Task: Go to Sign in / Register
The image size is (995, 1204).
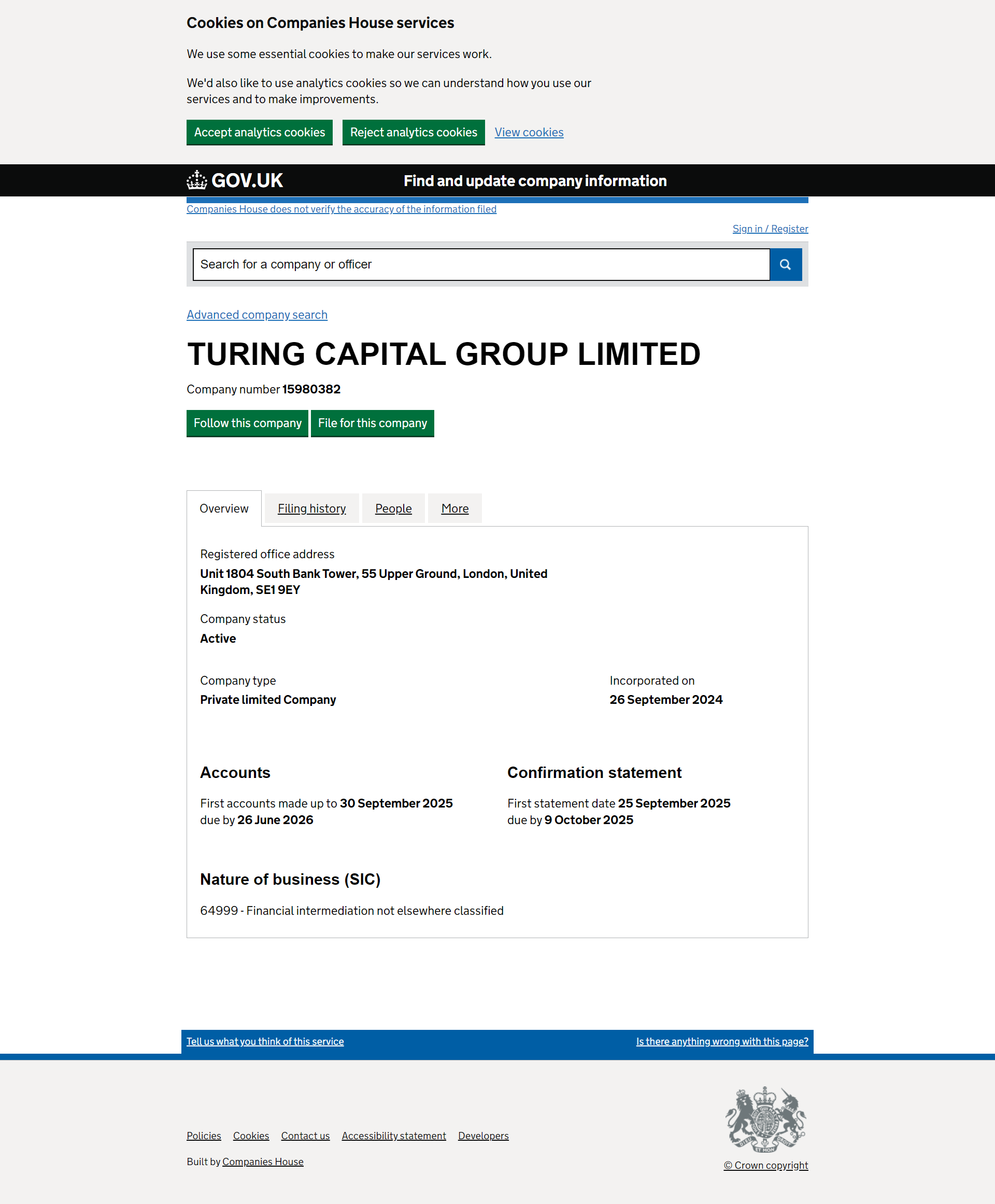Action: (x=770, y=229)
